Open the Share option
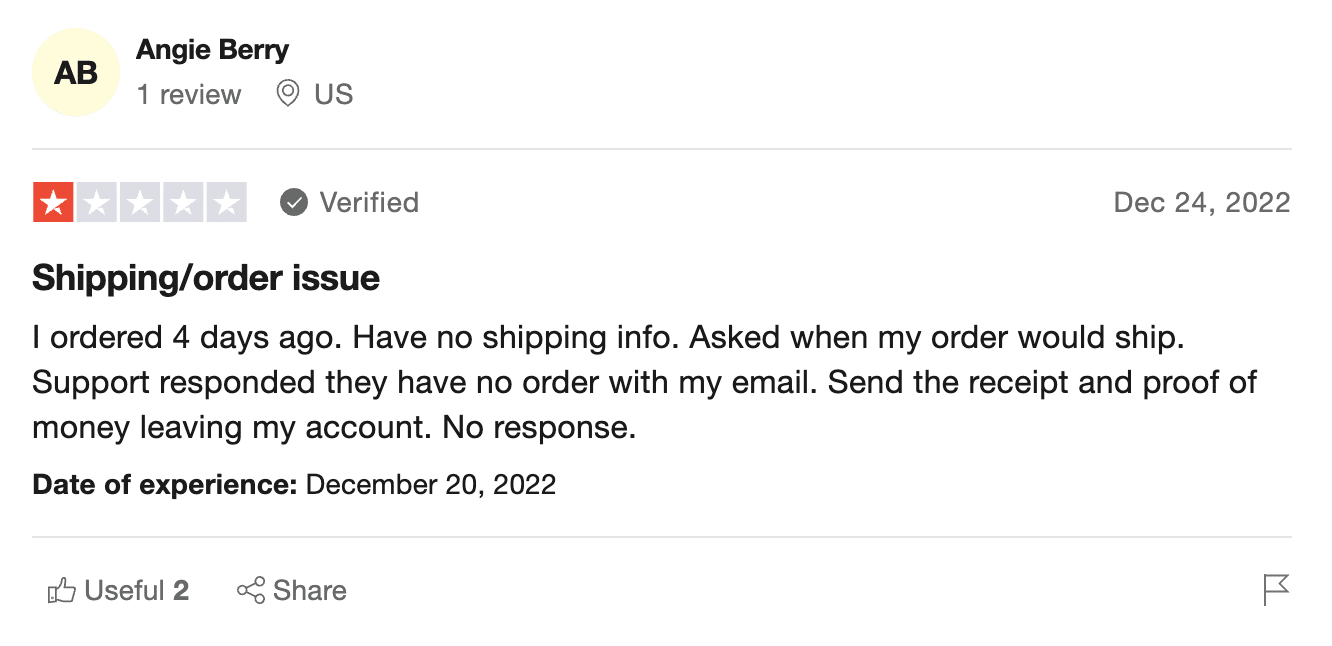Image resolution: width=1332 pixels, height=646 pixels. 310,591
